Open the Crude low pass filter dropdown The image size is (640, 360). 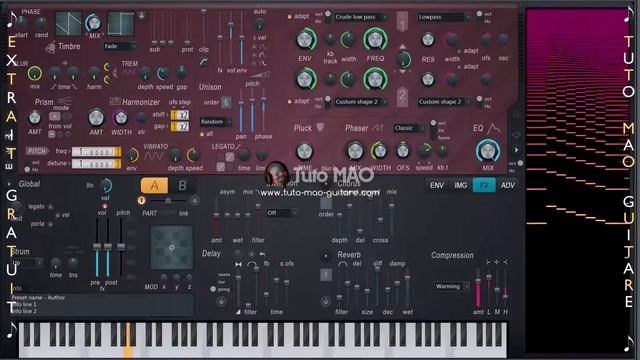[x=361, y=17]
